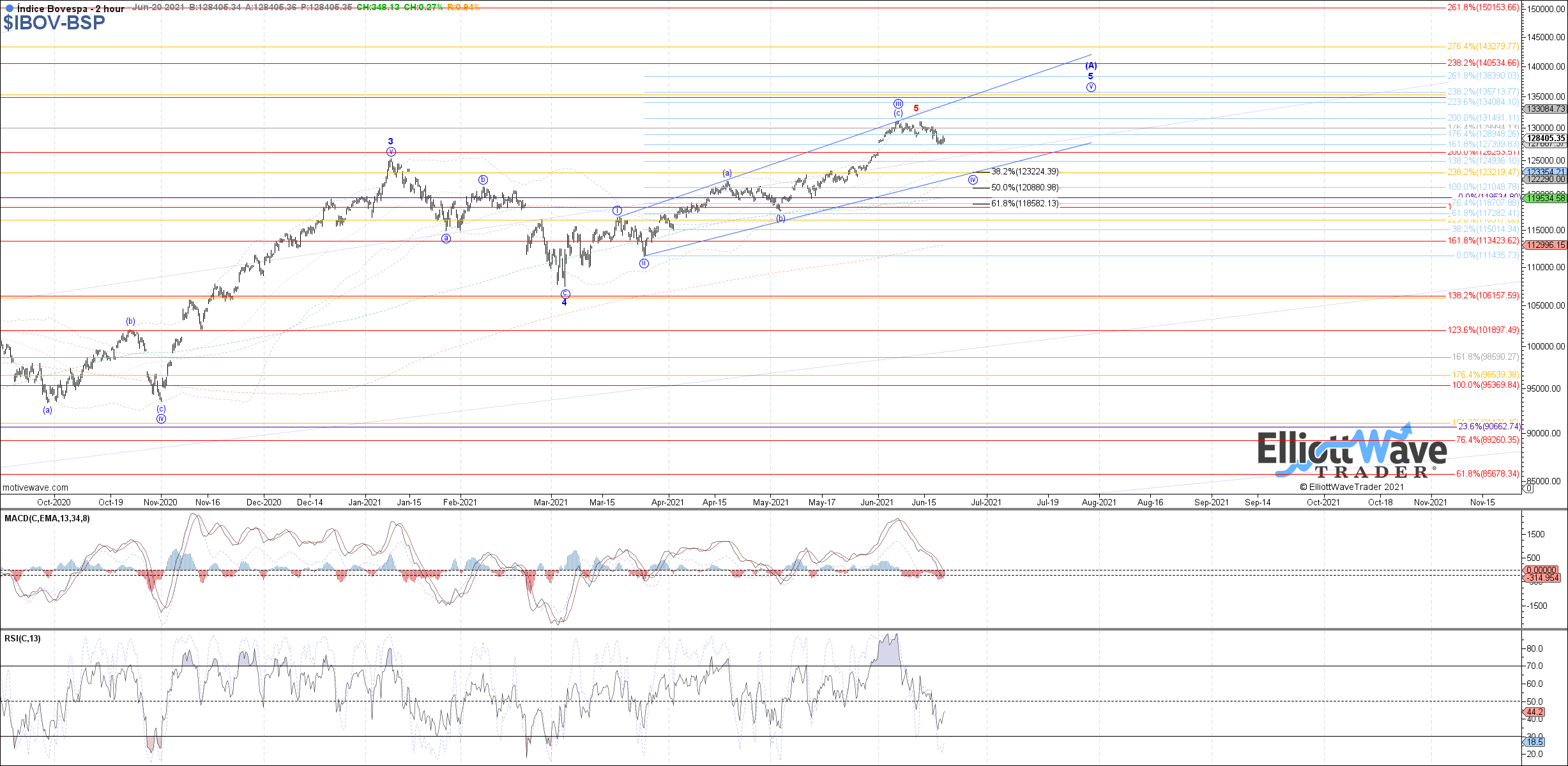Select the blue (A) wave target label
The image size is (1568, 766).
tap(1091, 66)
